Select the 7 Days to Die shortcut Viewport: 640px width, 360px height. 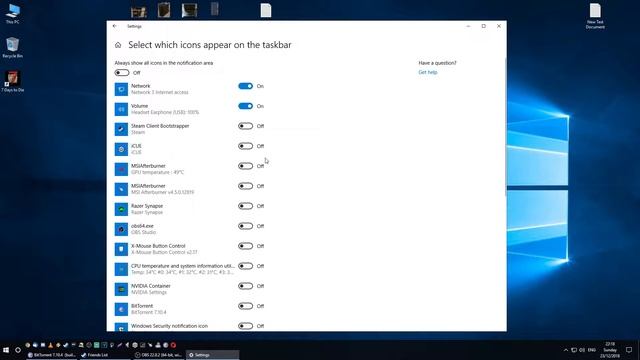13,81
